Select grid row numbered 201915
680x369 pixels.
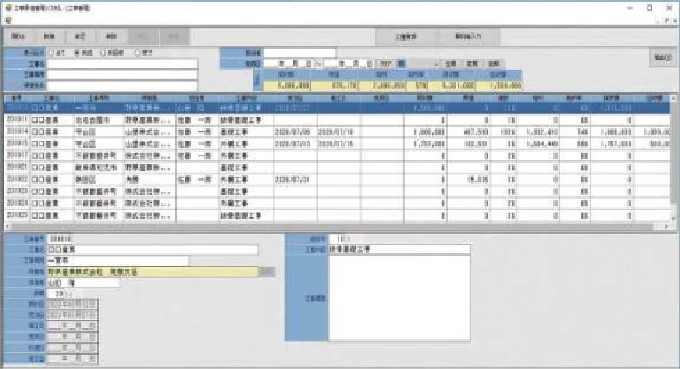tap(337, 144)
